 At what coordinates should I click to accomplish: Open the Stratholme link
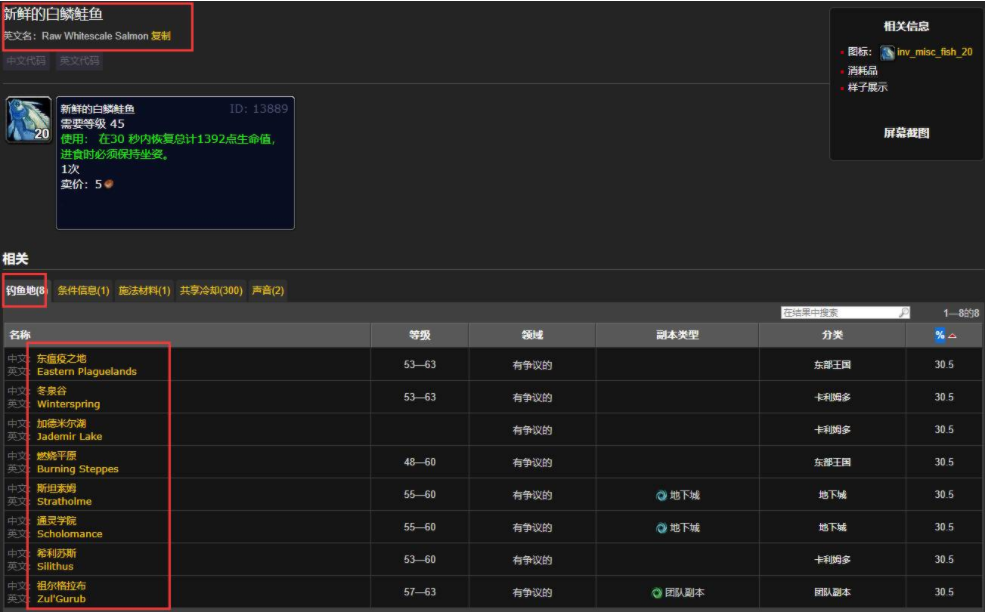tap(64, 502)
